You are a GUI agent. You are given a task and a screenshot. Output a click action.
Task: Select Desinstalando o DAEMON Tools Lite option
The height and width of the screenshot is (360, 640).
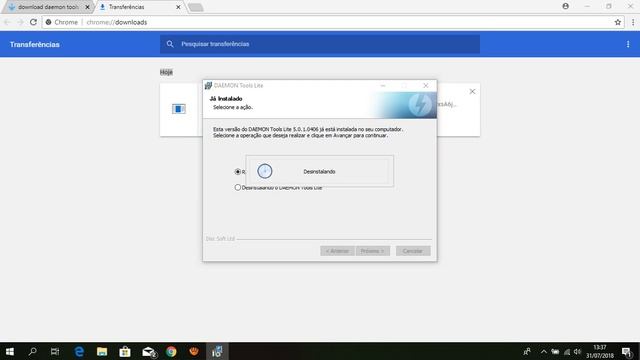coord(278,188)
